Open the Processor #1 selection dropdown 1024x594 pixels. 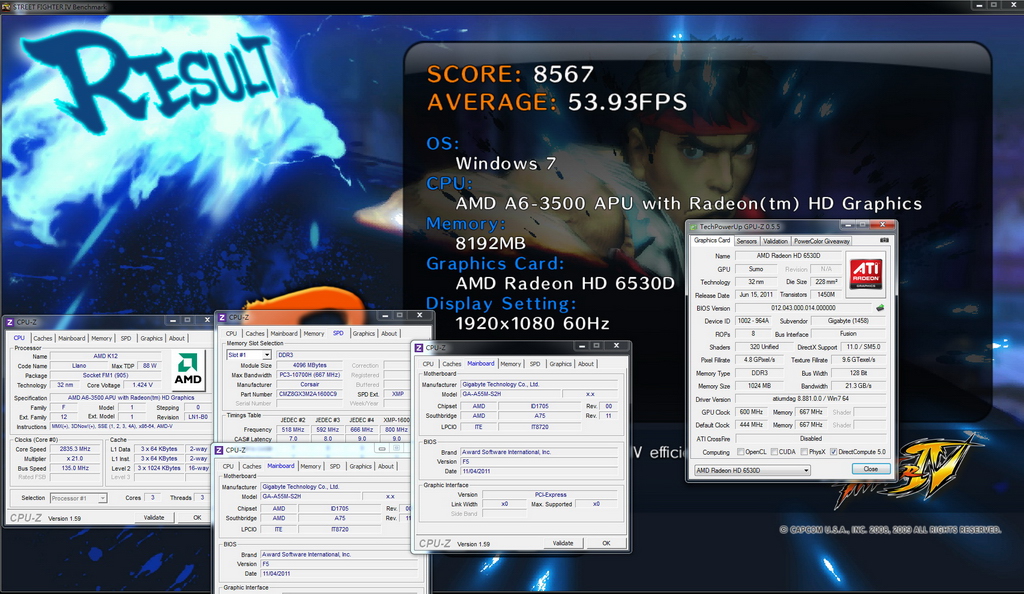(78, 498)
